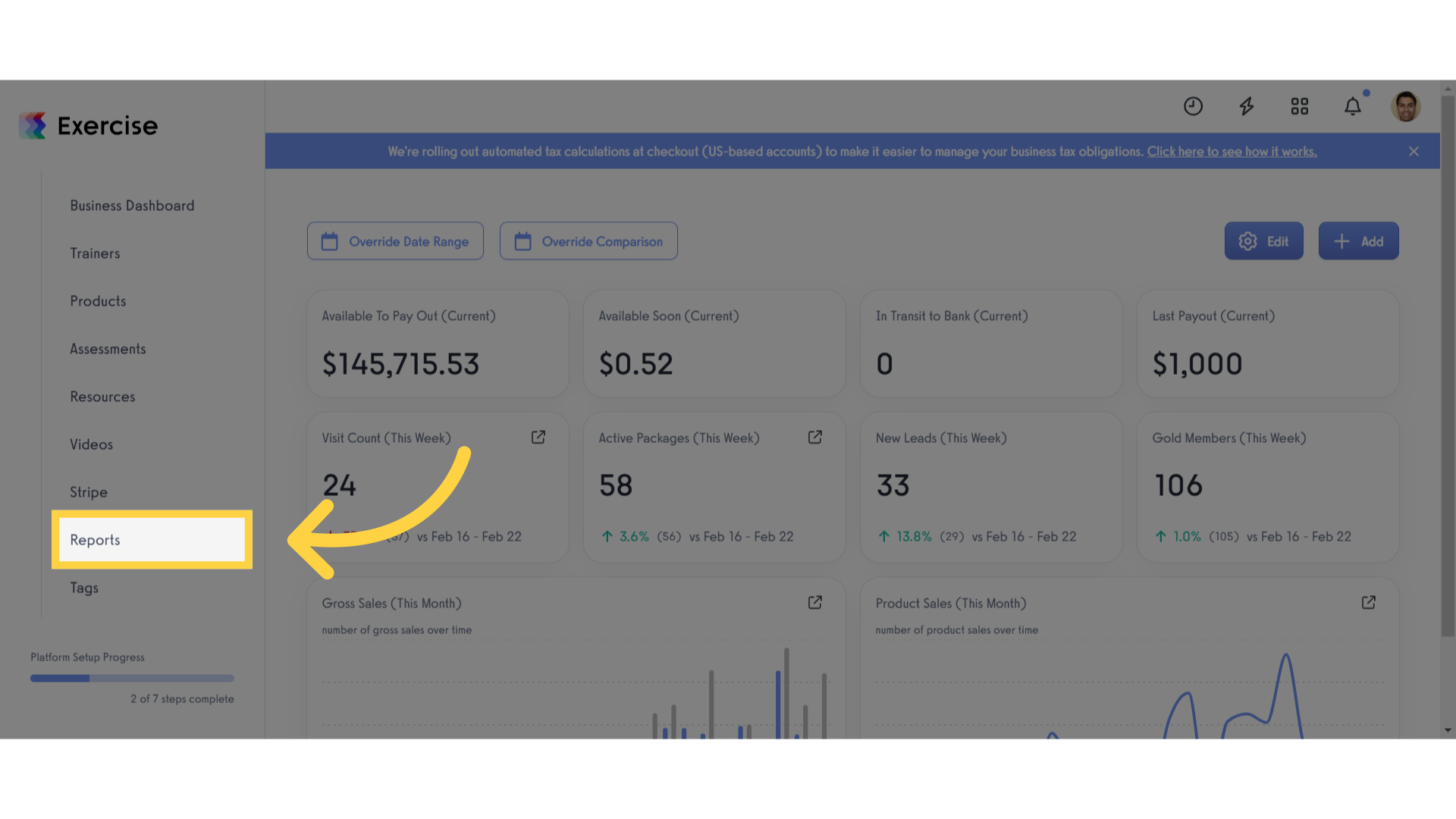Click the Add widget button
Screen dimensions: 1456x819
[1358, 241]
